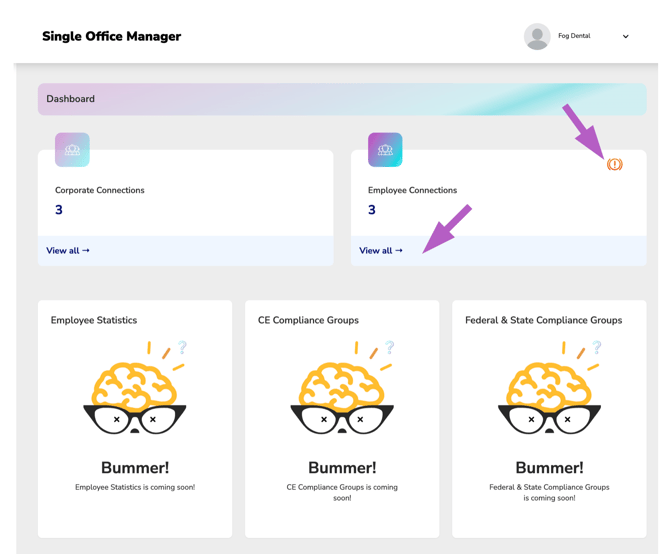Open the Fog Dental account name menu

point(574,36)
